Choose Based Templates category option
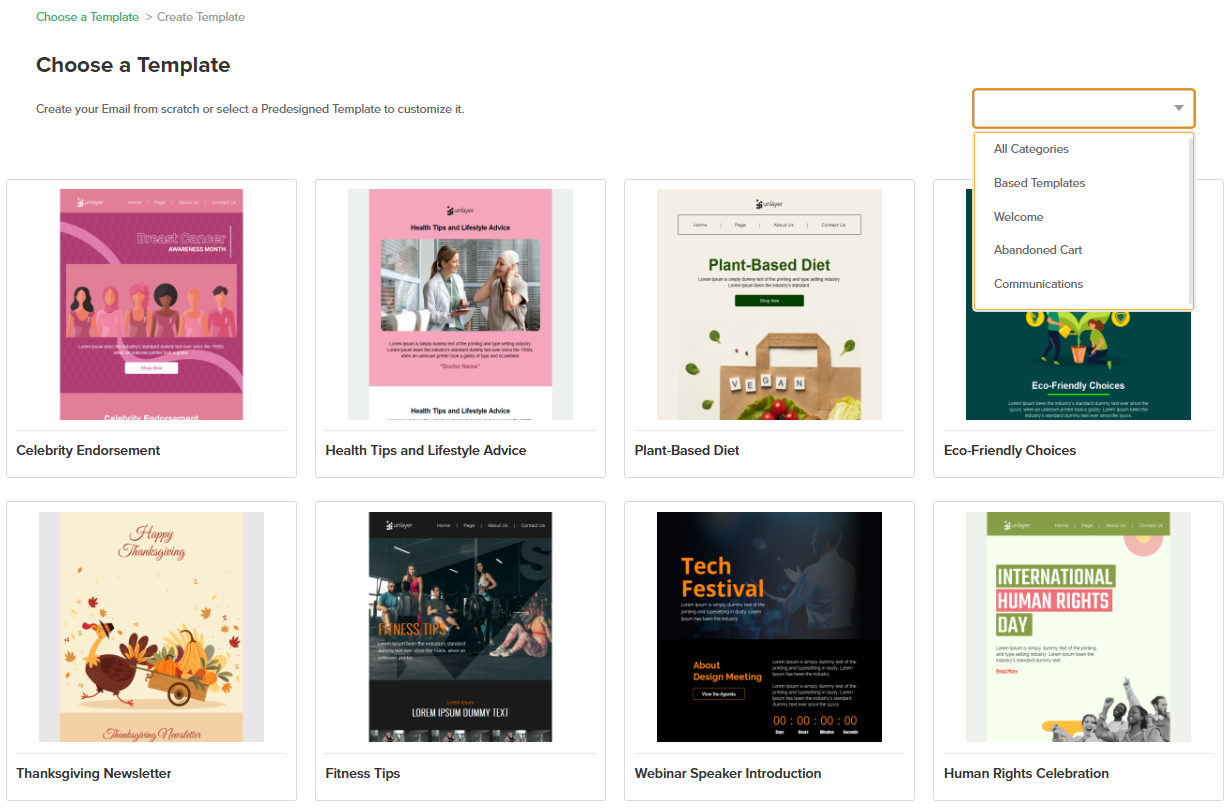This screenshot has width=1231, height=812. click(x=1039, y=183)
